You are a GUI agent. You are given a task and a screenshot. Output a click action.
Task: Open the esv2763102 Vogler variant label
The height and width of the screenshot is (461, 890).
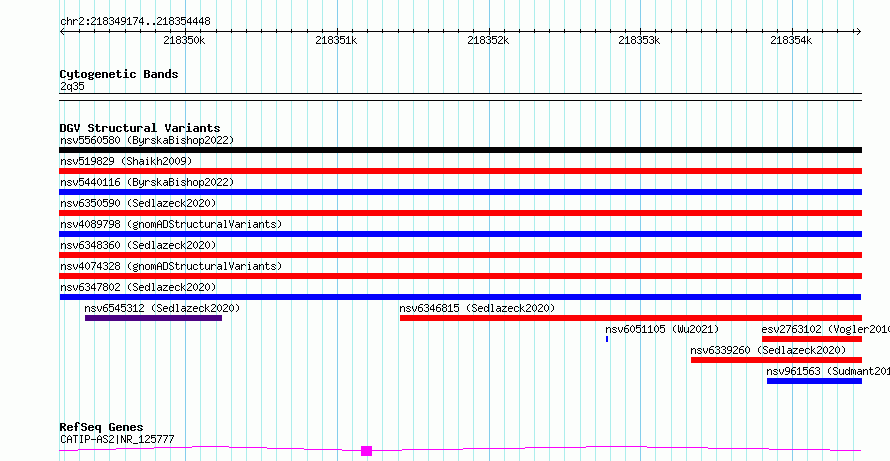(x=825, y=329)
